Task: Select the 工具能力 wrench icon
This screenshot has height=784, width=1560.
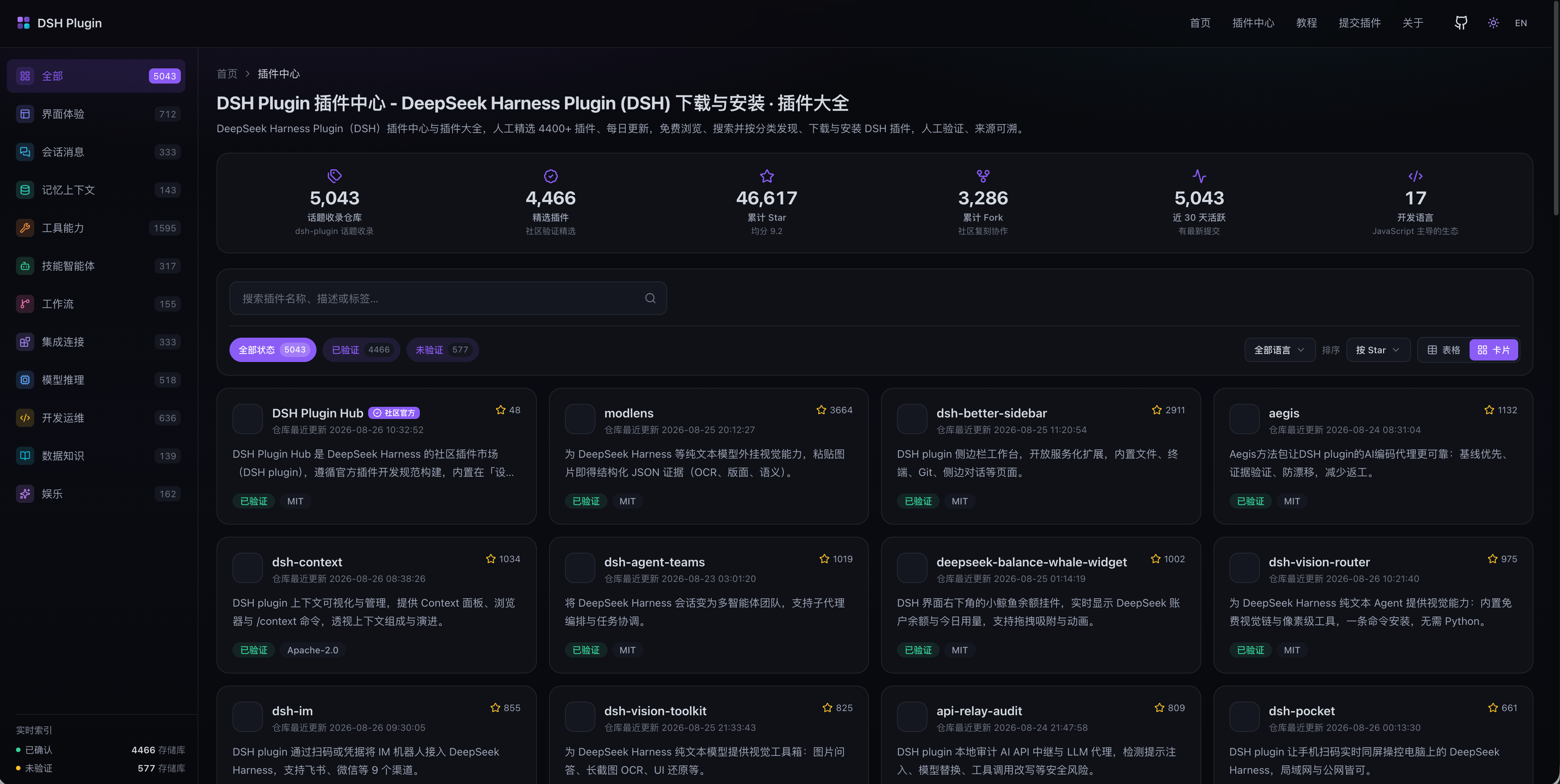Action: tap(25, 228)
